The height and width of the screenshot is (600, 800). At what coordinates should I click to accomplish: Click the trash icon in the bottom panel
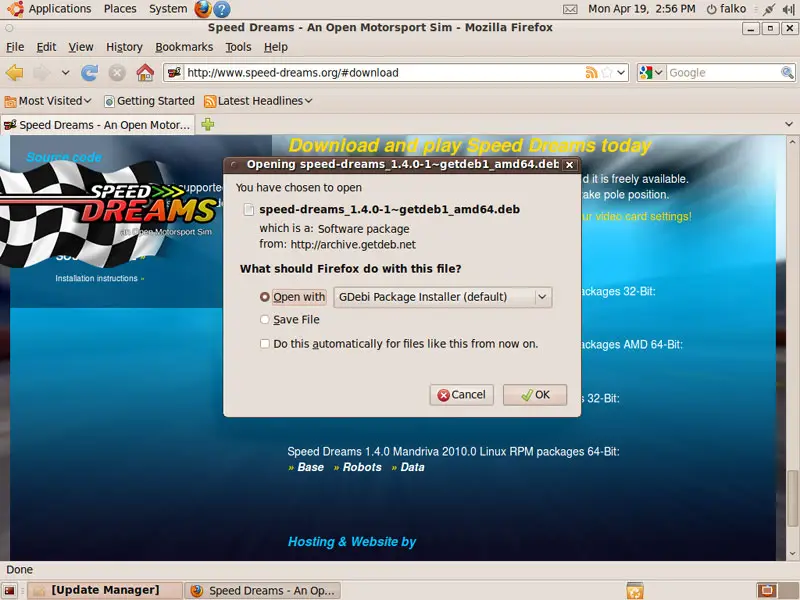point(635,590)
